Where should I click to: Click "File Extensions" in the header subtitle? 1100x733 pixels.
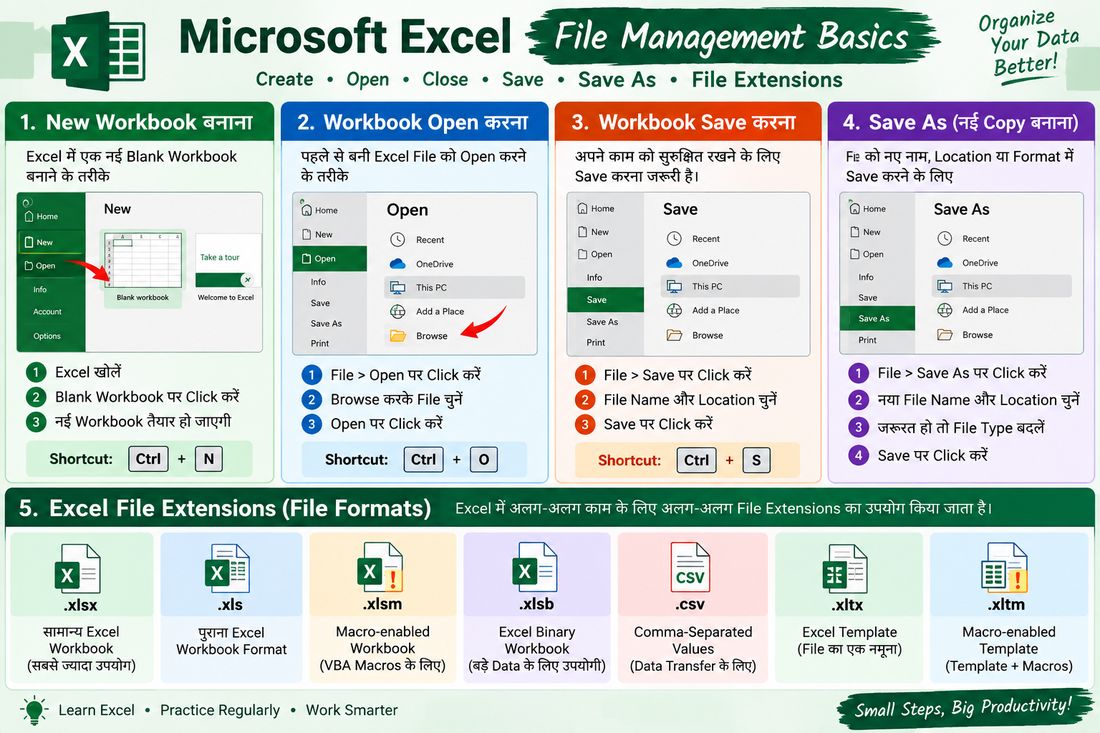tap(767, 79)
